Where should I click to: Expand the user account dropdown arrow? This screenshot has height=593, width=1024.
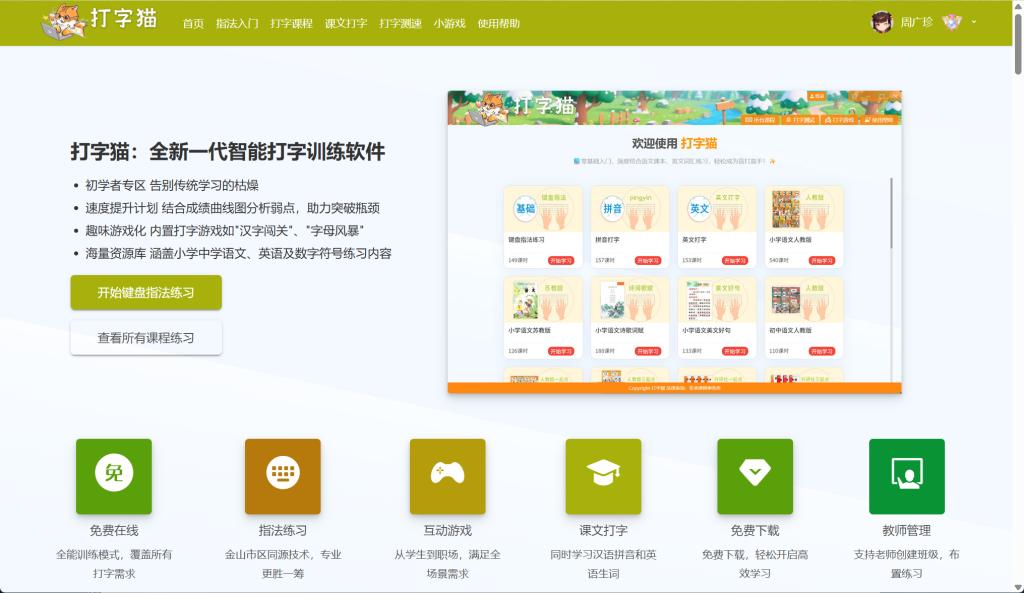pyautogui.click(x=974, y=22)
